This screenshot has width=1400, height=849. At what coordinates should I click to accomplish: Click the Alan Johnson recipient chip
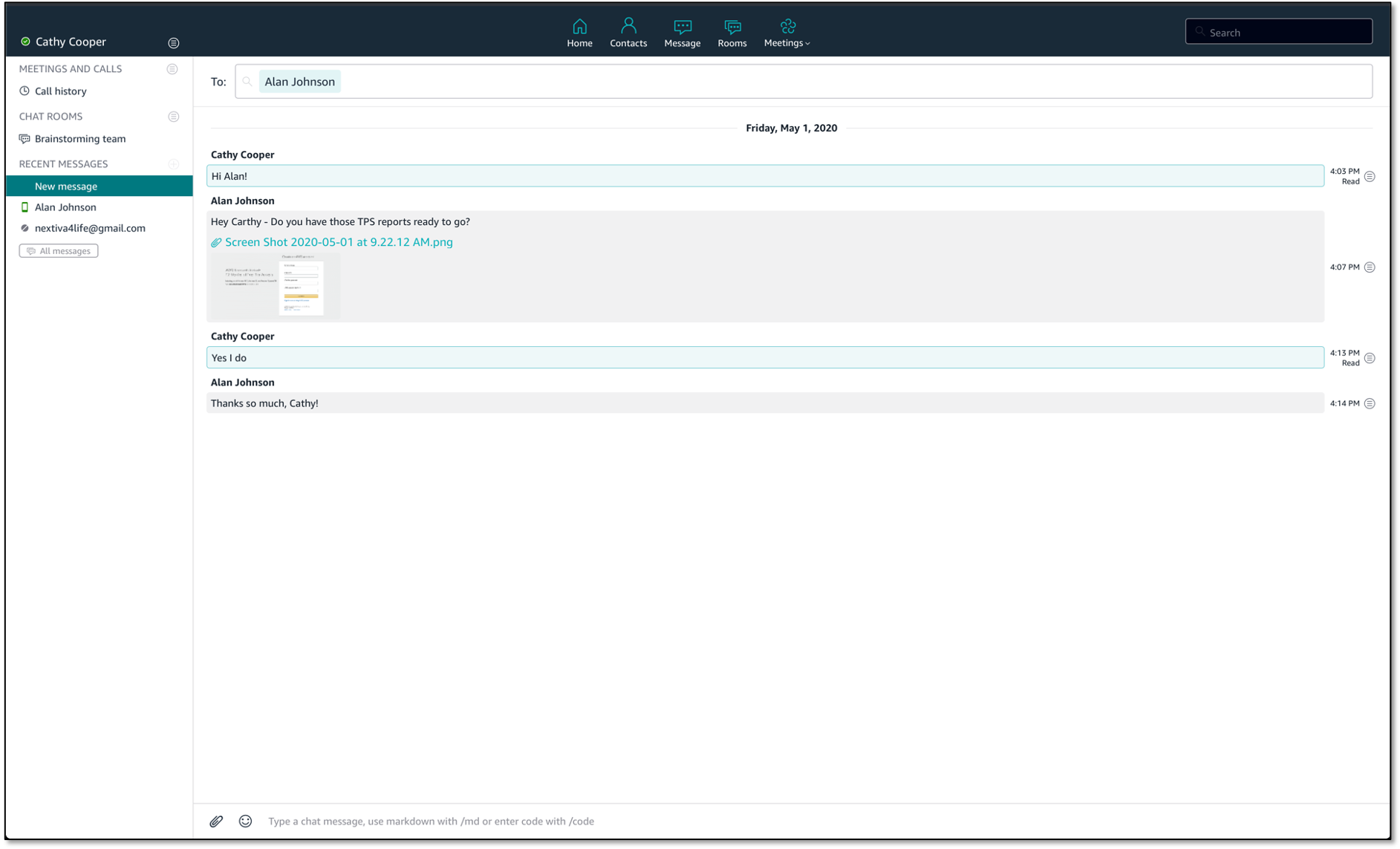[300, 82]
